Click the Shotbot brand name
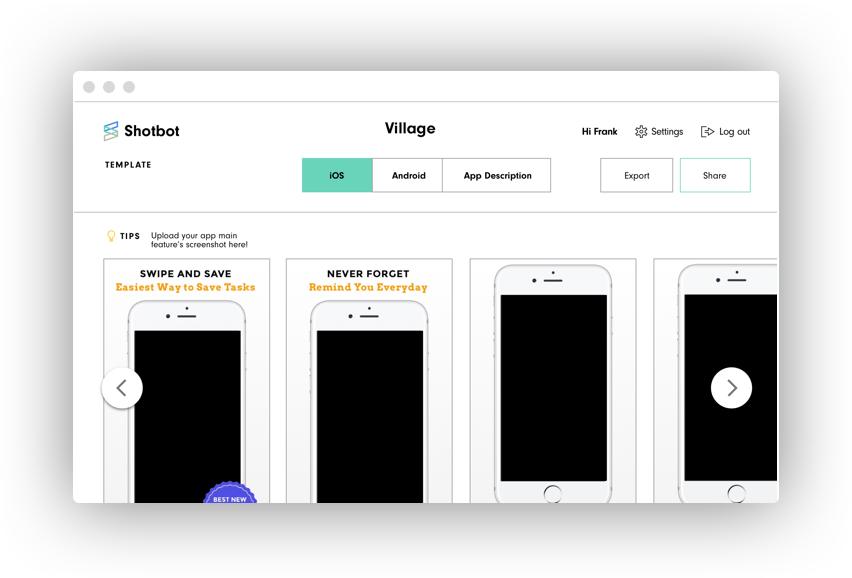The image size is (852, 578). point(152,131)
